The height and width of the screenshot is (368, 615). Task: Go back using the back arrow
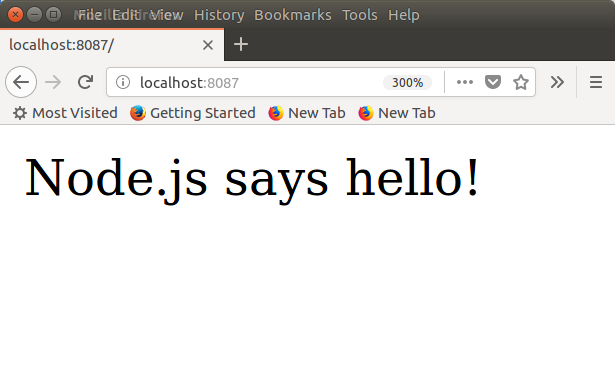click(x=21, y=82)
